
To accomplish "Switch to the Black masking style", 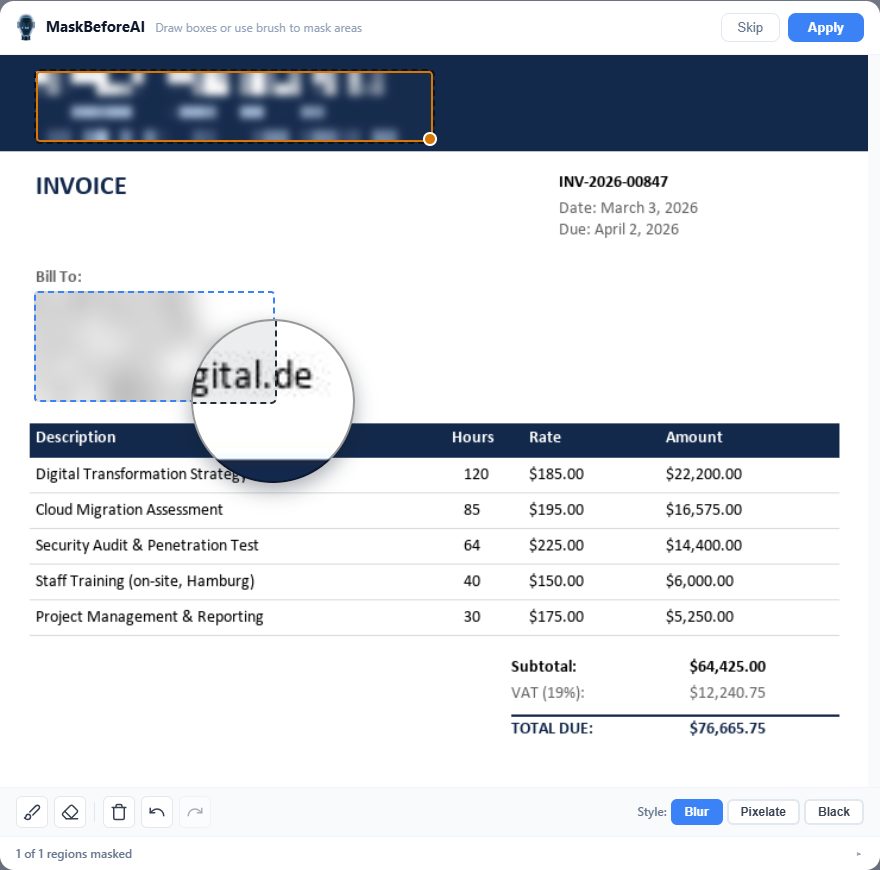I will pyautogui.click(x=833, y=811).
